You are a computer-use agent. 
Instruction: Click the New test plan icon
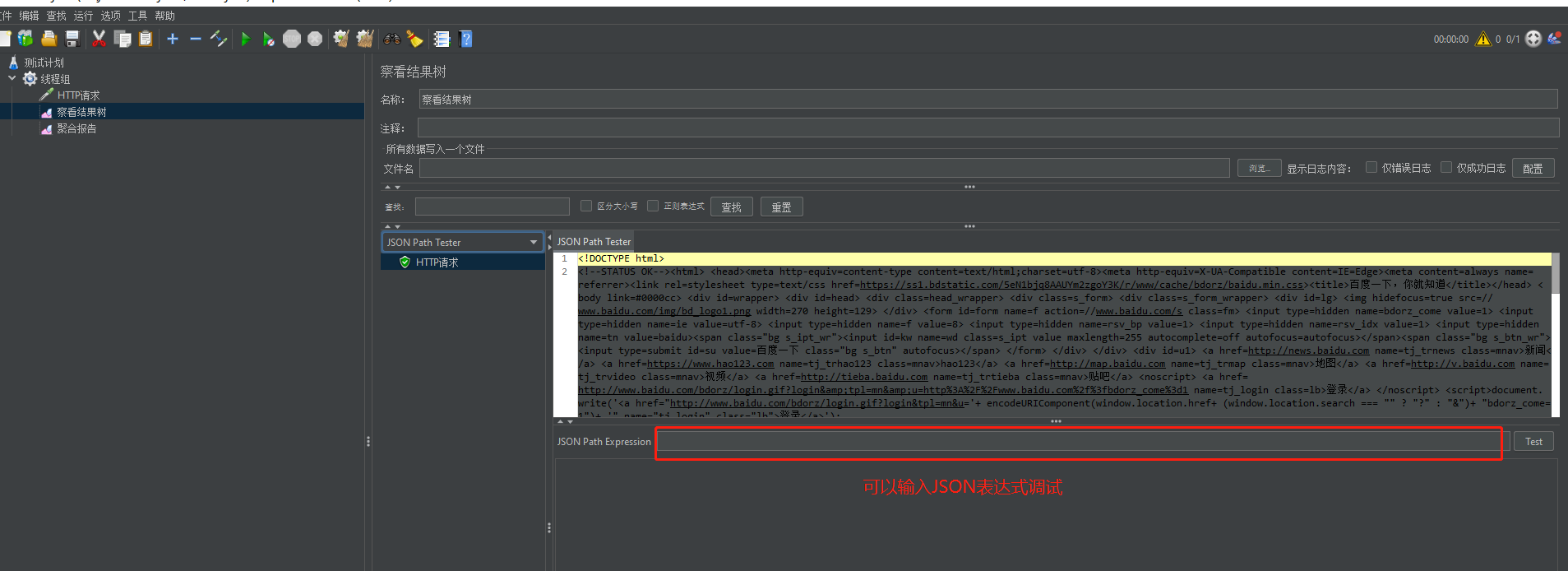(x=4, y=39)
